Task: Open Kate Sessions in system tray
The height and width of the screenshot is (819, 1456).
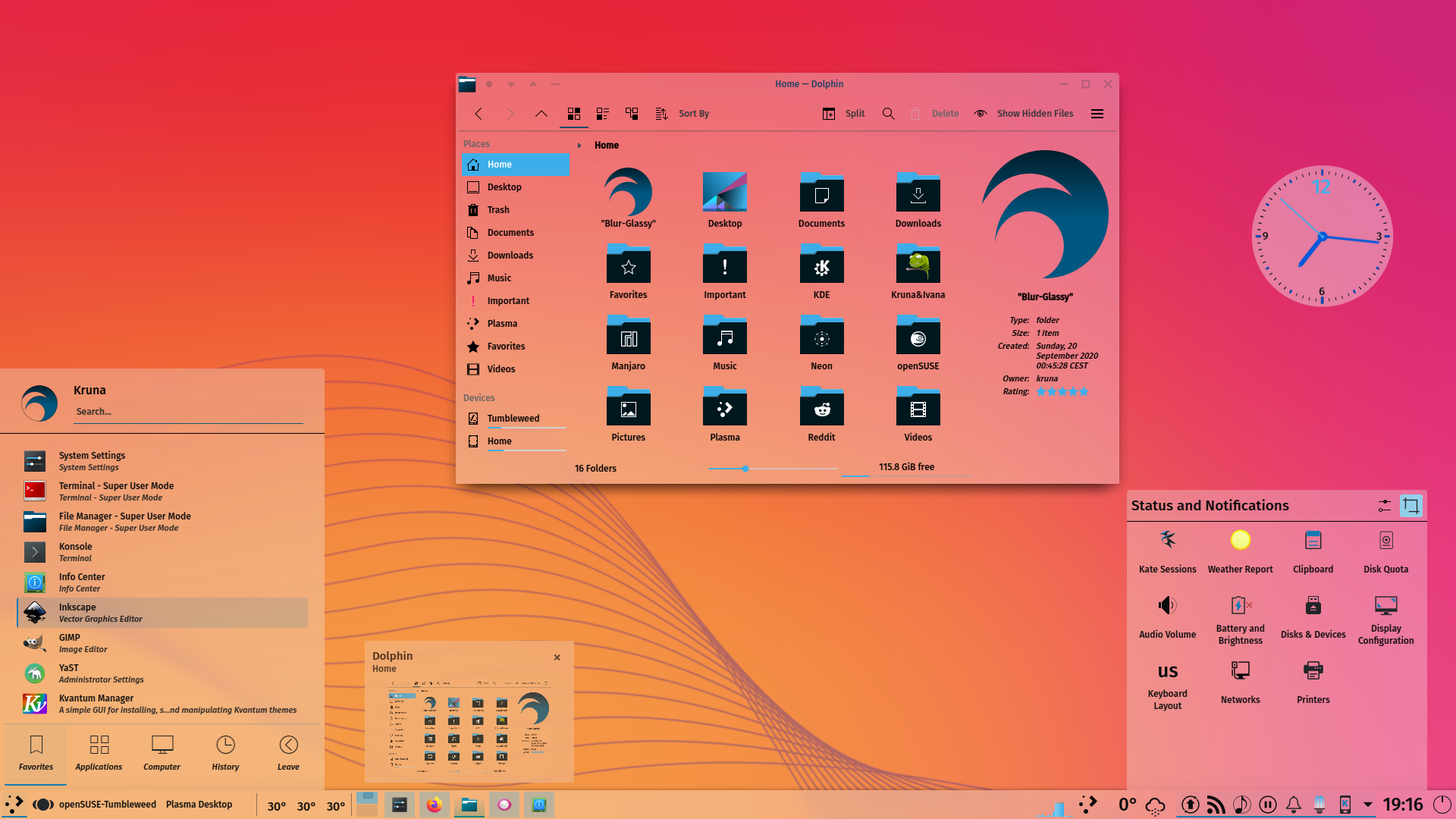Action: pos(1168,552)
